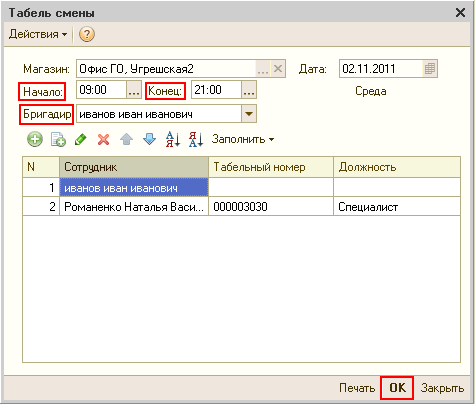Open help with the question mark icon

[x=87, y=34]
